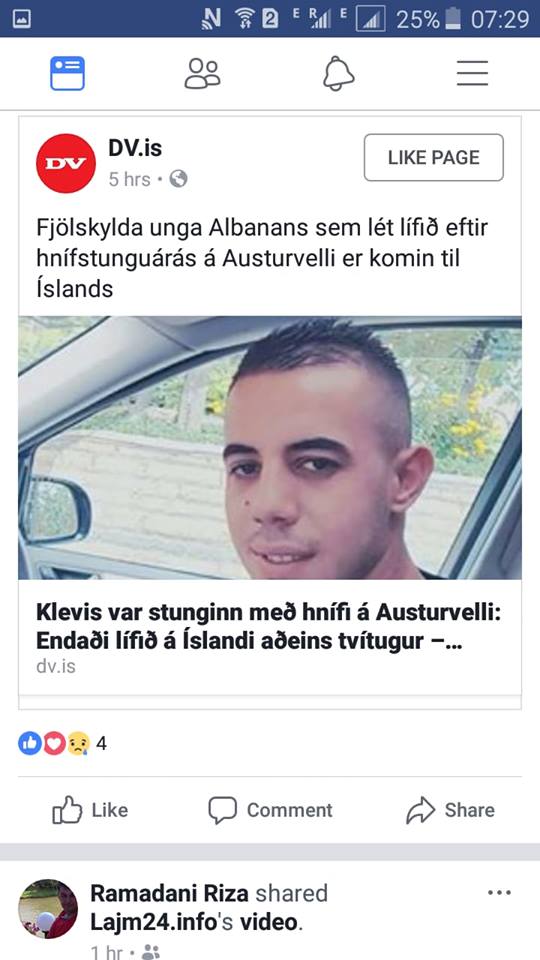Open Ramadani Riza's profile picture
This screenshot has height=960, width=540.
coord(48,909)
